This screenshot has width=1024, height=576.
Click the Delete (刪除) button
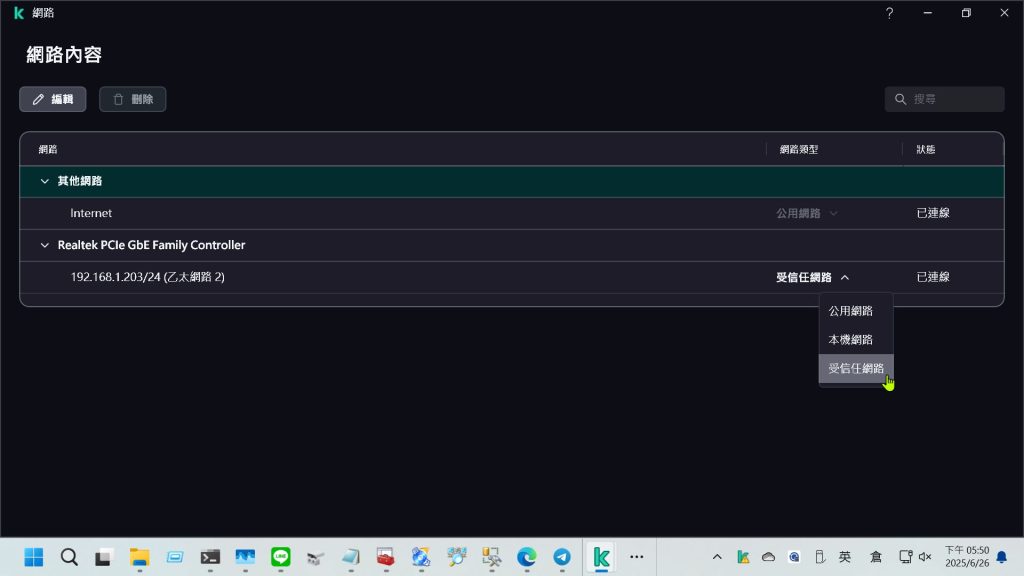tap(132, 99)
